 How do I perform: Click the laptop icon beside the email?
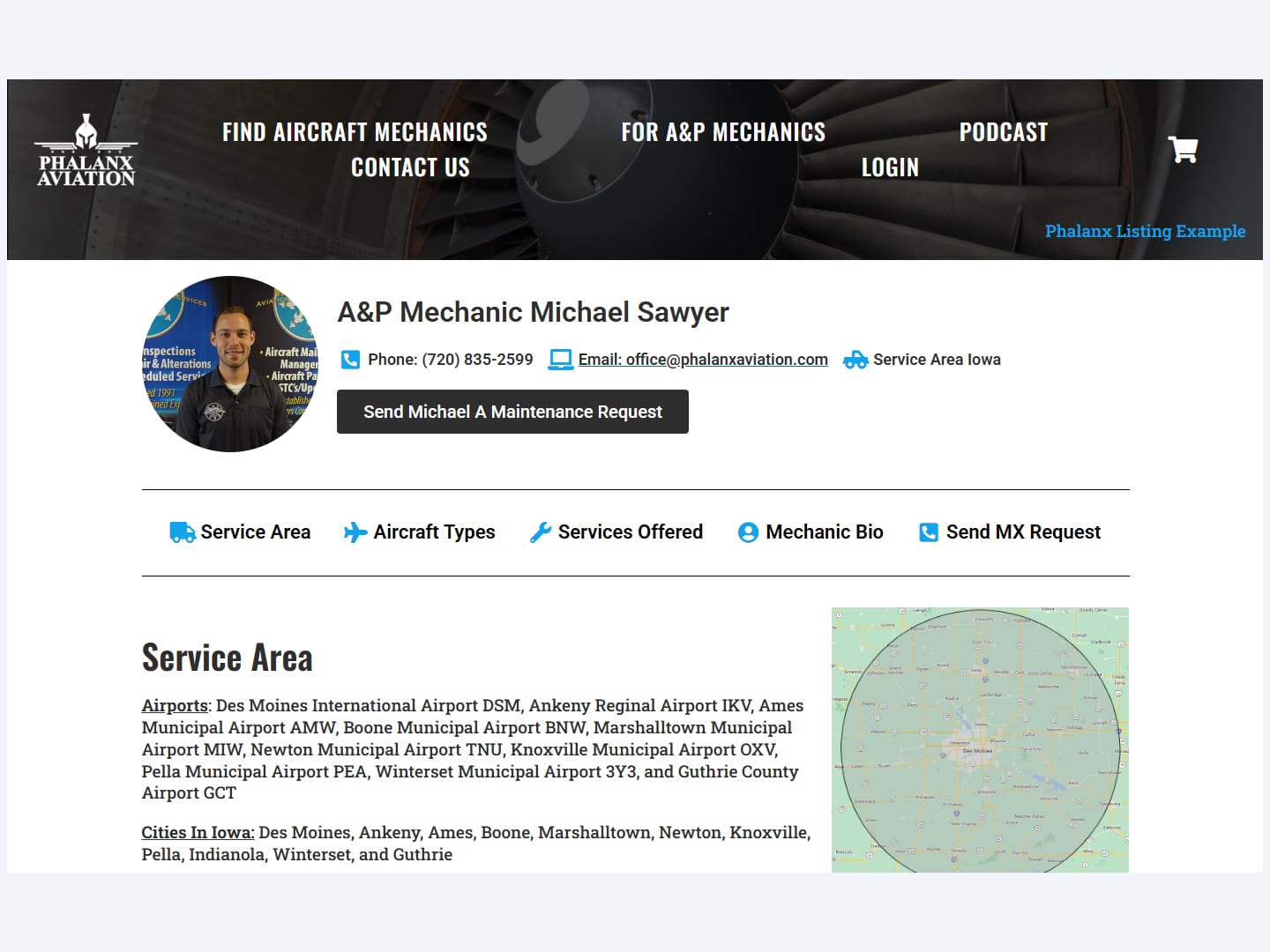pyautogui.click(x=561, y=360)
